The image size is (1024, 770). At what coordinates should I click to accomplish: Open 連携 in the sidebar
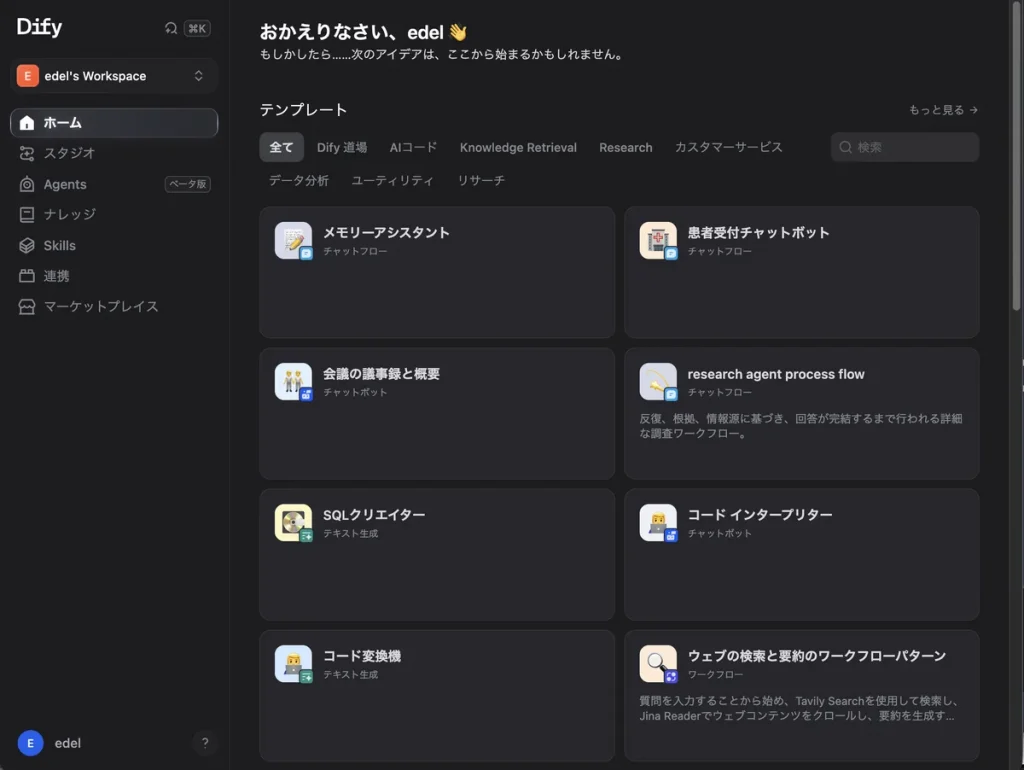pos(114,276)
